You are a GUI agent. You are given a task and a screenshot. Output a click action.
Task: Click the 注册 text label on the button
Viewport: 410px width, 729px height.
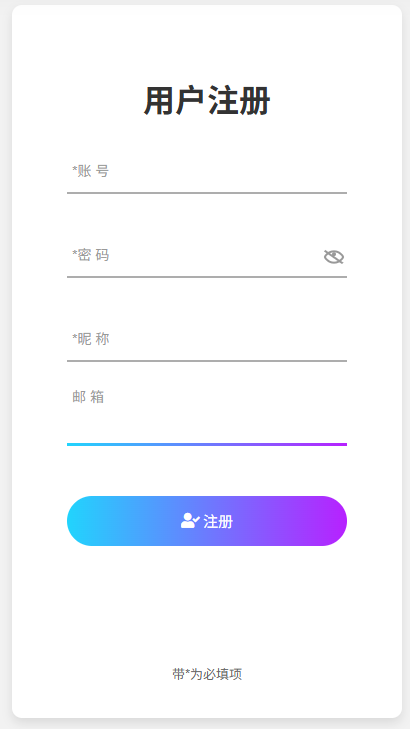click(218, 521)
